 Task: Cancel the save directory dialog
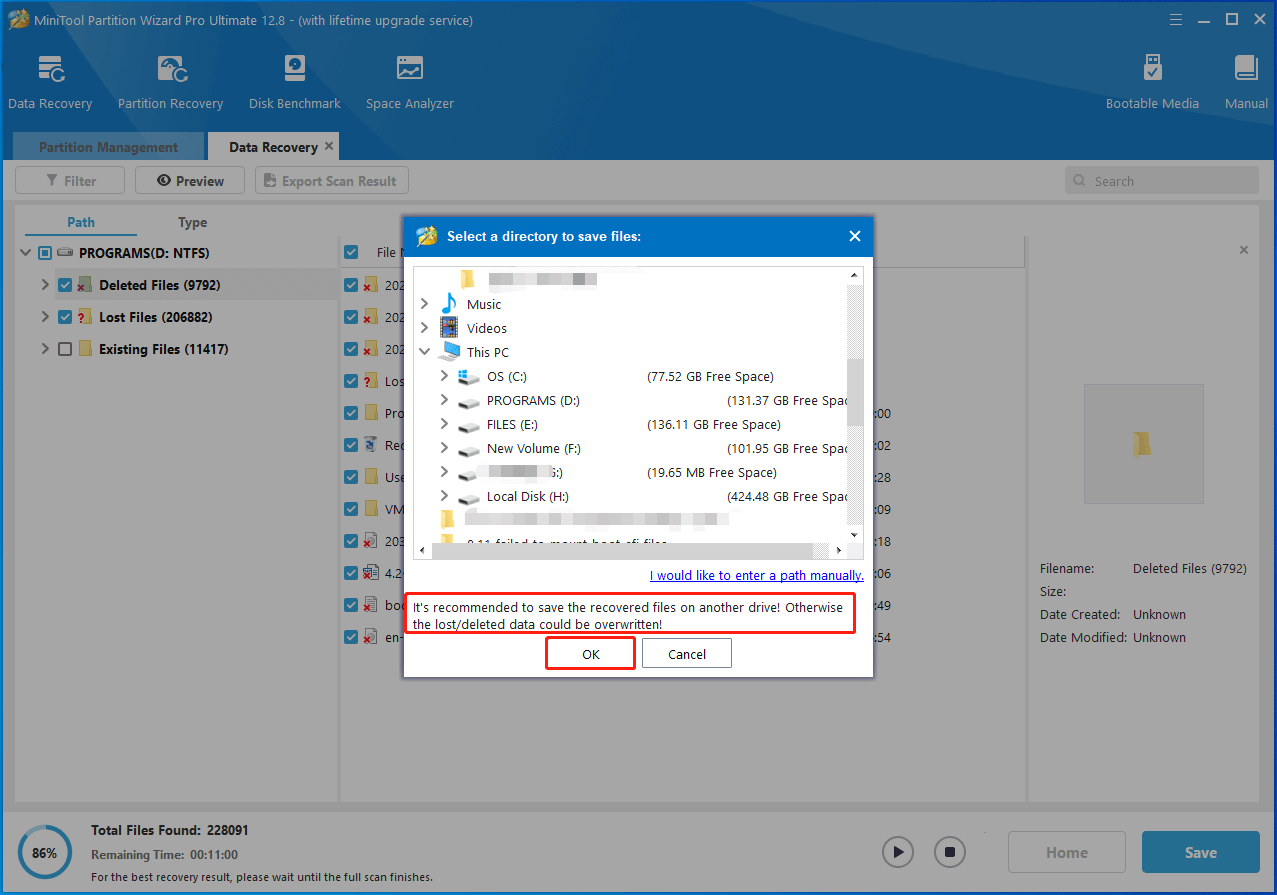[687, 654]
